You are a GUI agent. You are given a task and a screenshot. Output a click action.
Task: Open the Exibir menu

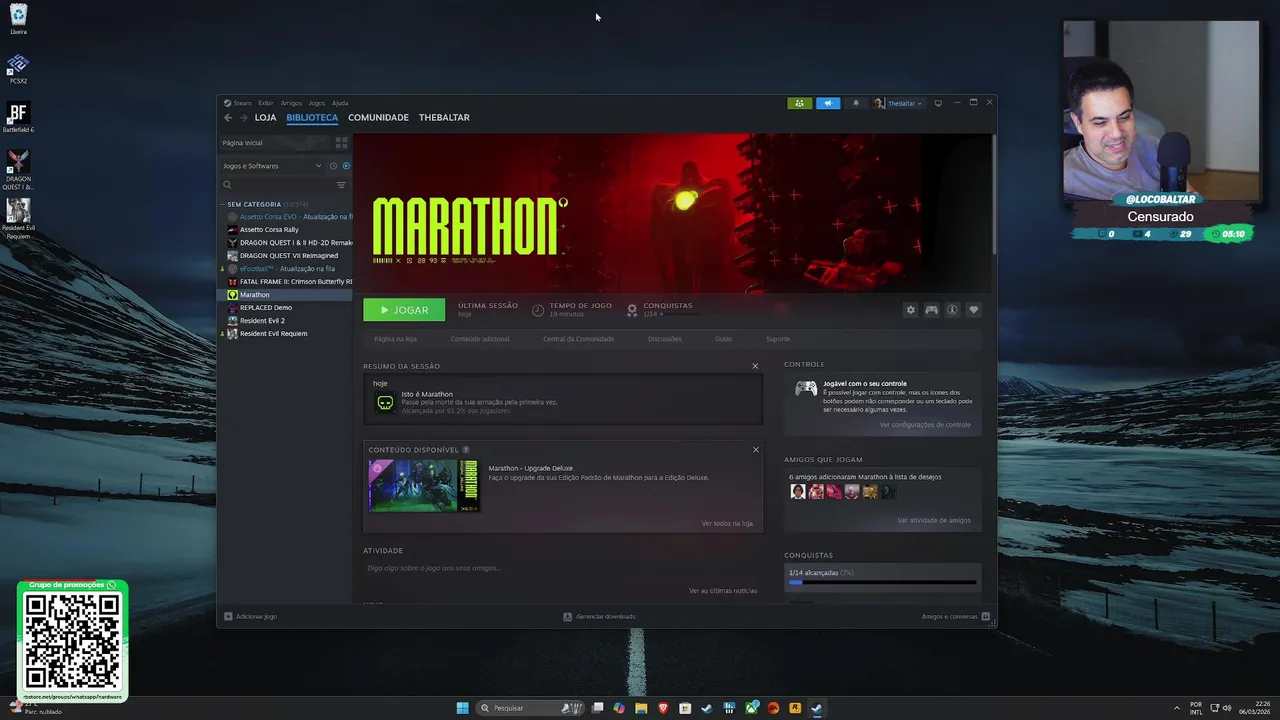pos(266,103)
